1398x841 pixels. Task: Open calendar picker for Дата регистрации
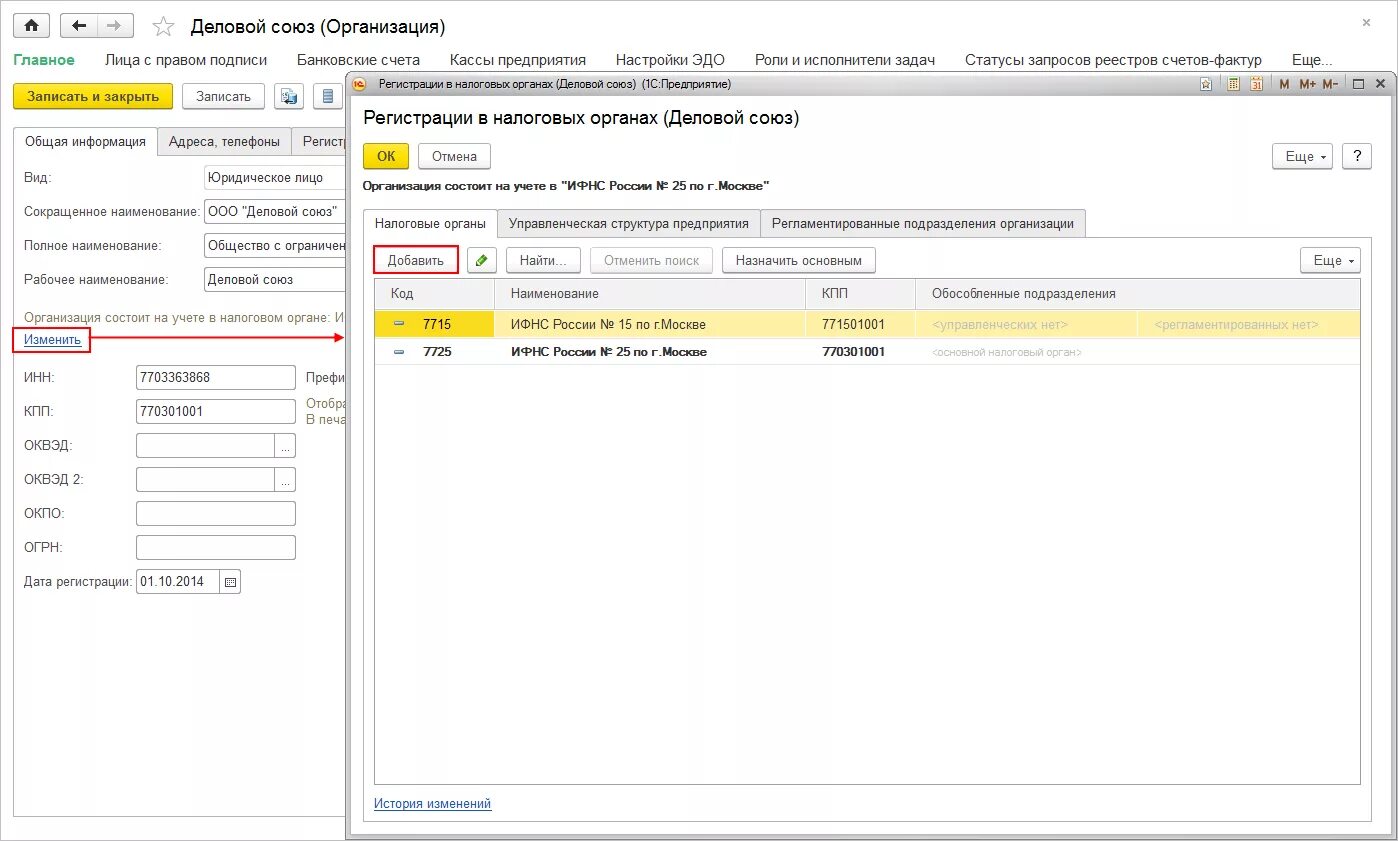coord(231,581)
